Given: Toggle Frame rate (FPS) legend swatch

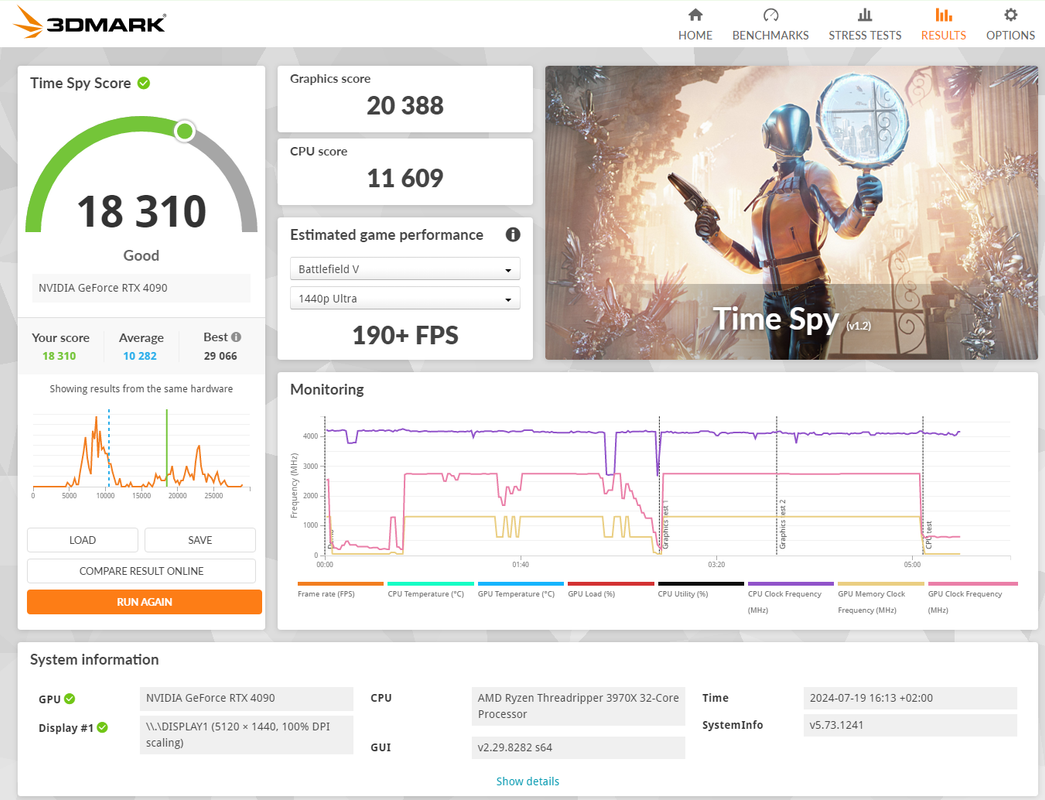Looking at the screenshot, I should point(341,583).
